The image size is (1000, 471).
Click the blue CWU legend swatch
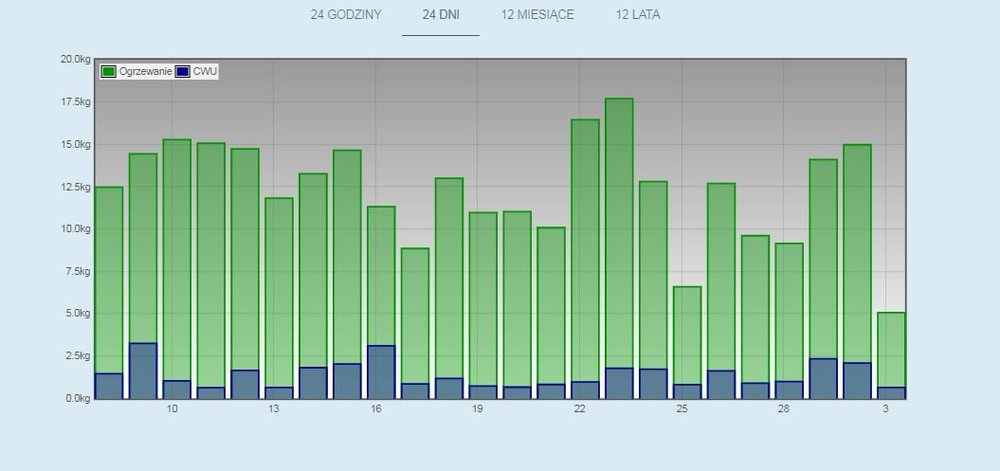(x=182, y=72)
